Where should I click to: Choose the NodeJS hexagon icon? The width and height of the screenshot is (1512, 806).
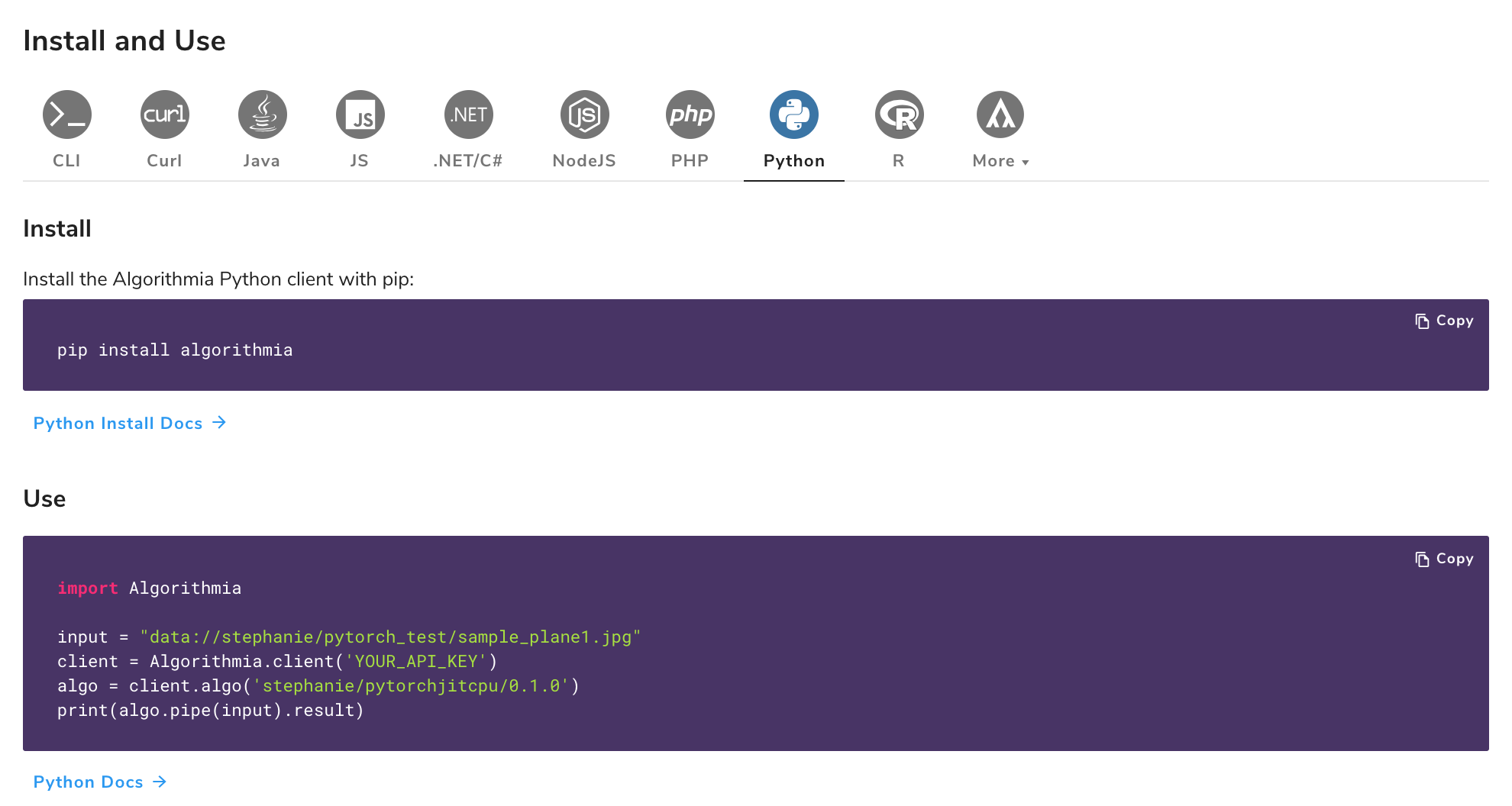click(x=585, y=114)
